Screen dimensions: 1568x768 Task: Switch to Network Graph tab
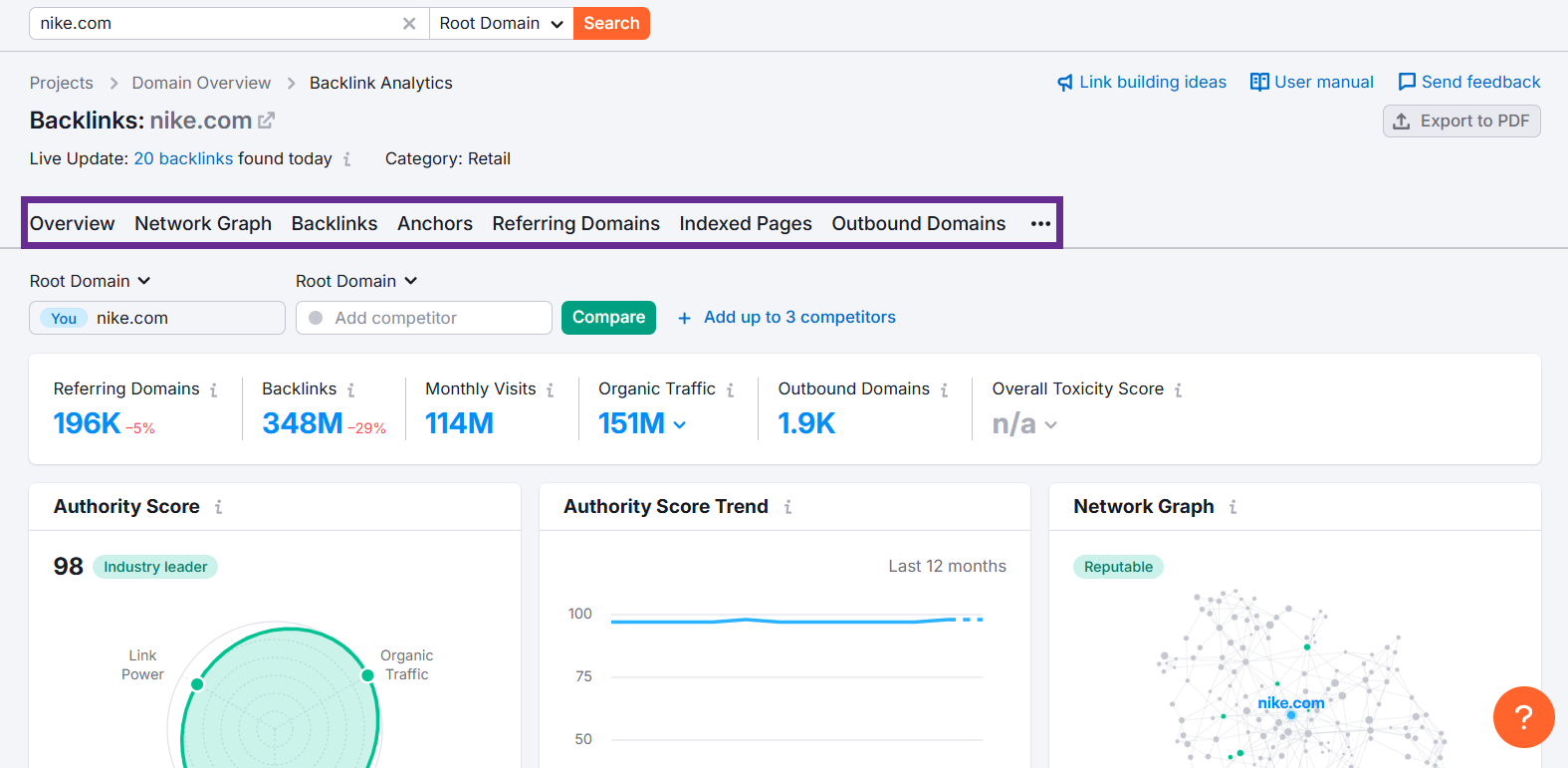pos(203,224)
